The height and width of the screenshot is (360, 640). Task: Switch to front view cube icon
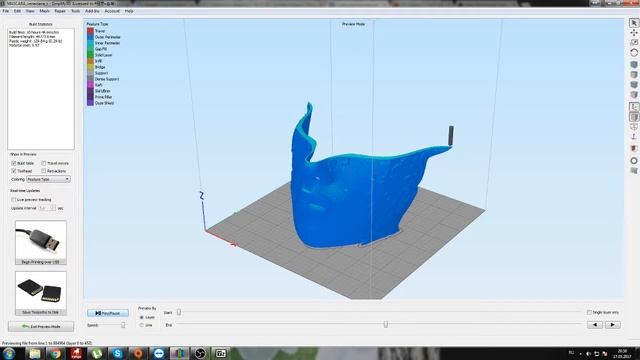click(634, 85)
